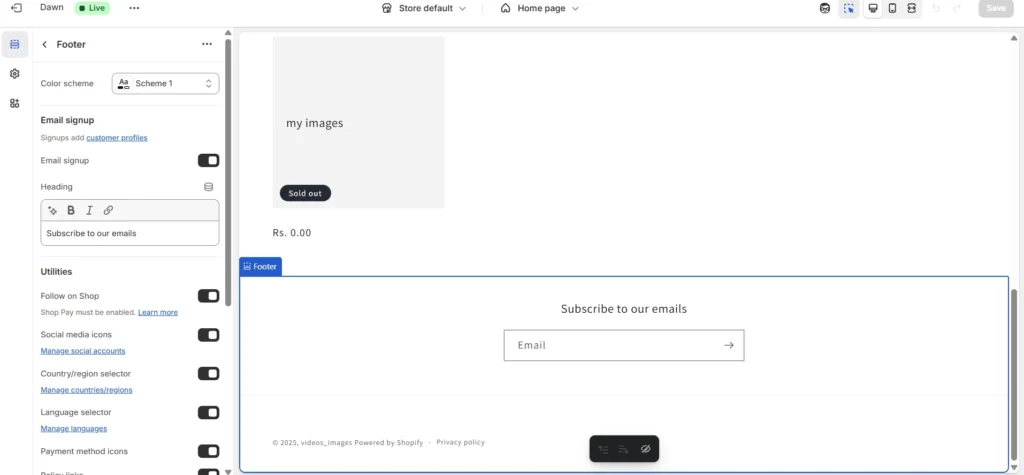Switch to mobile preview icon
Viewport: 1024px width, 475px height.
click(892, 8)
